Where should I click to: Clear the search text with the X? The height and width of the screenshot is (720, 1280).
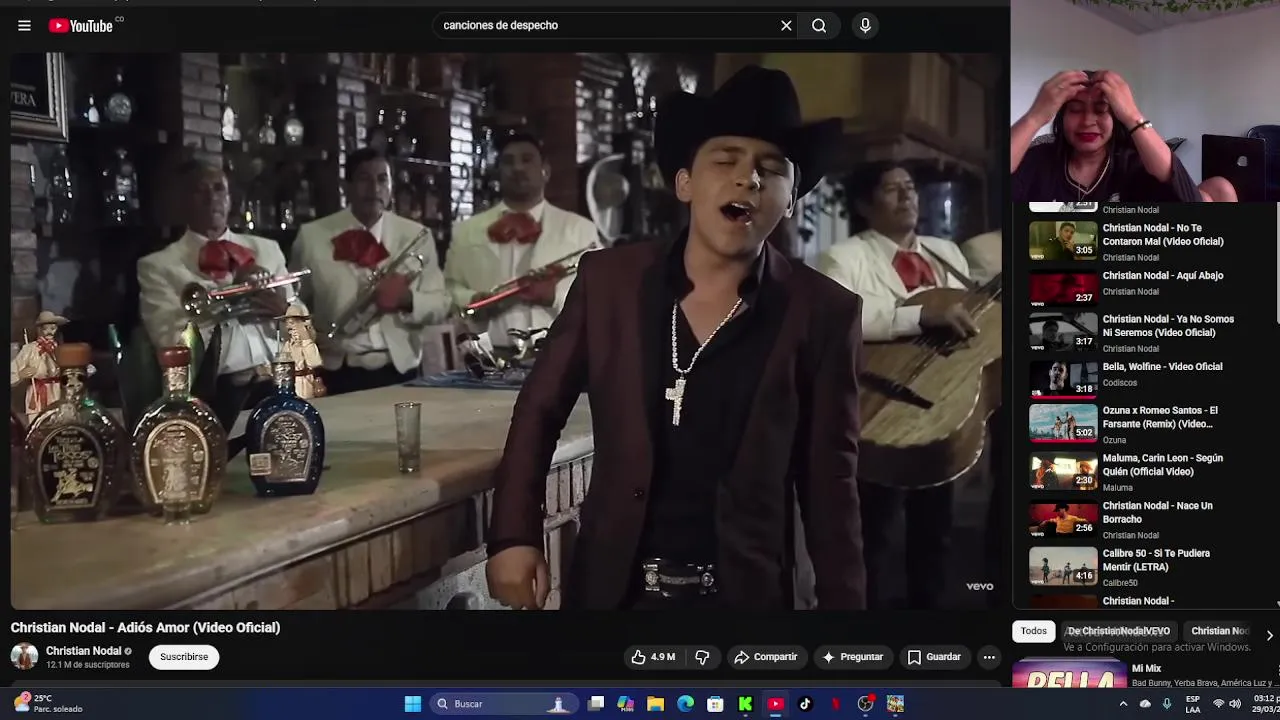pyautogui.click(x=786, y=26)
